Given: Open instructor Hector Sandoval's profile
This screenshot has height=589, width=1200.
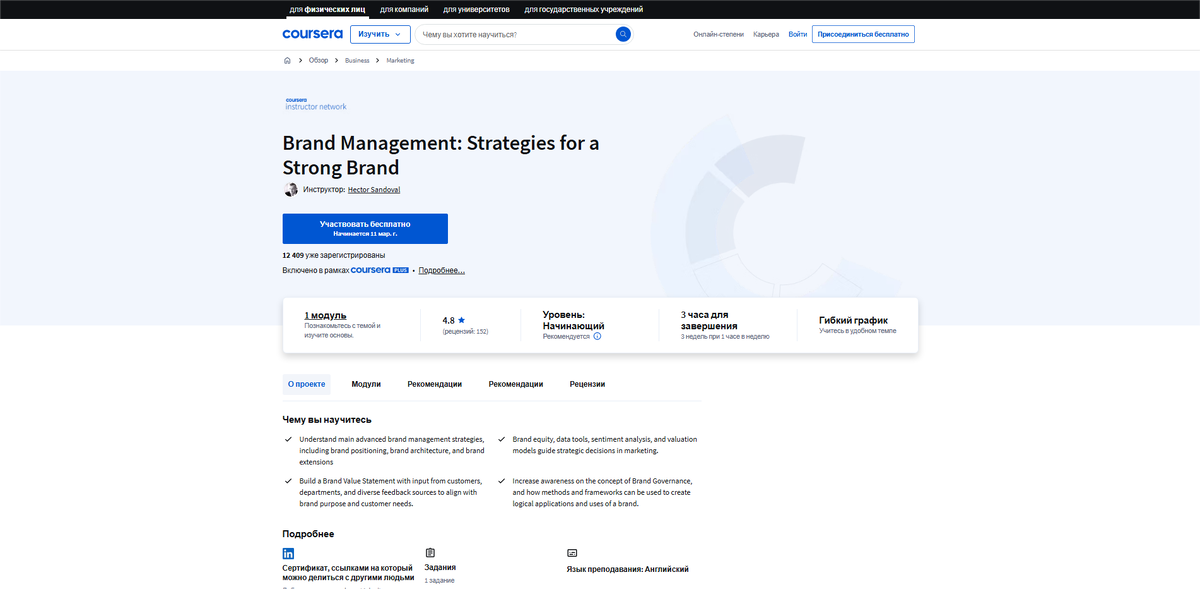Looking at the screenshot, I should pyautogui.click(x=374, y=189).
